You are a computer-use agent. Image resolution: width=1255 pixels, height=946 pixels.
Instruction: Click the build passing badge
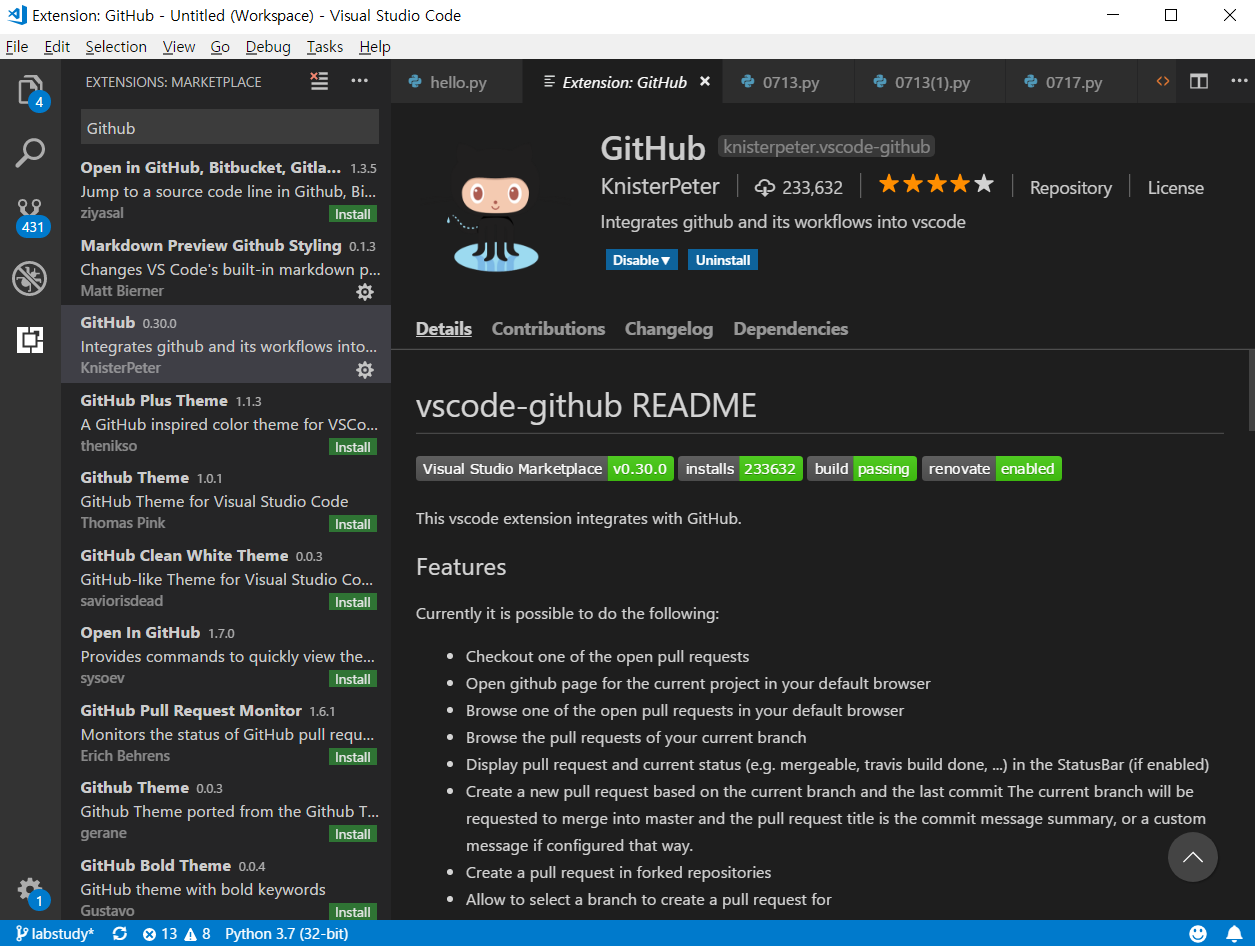[862, 469]
